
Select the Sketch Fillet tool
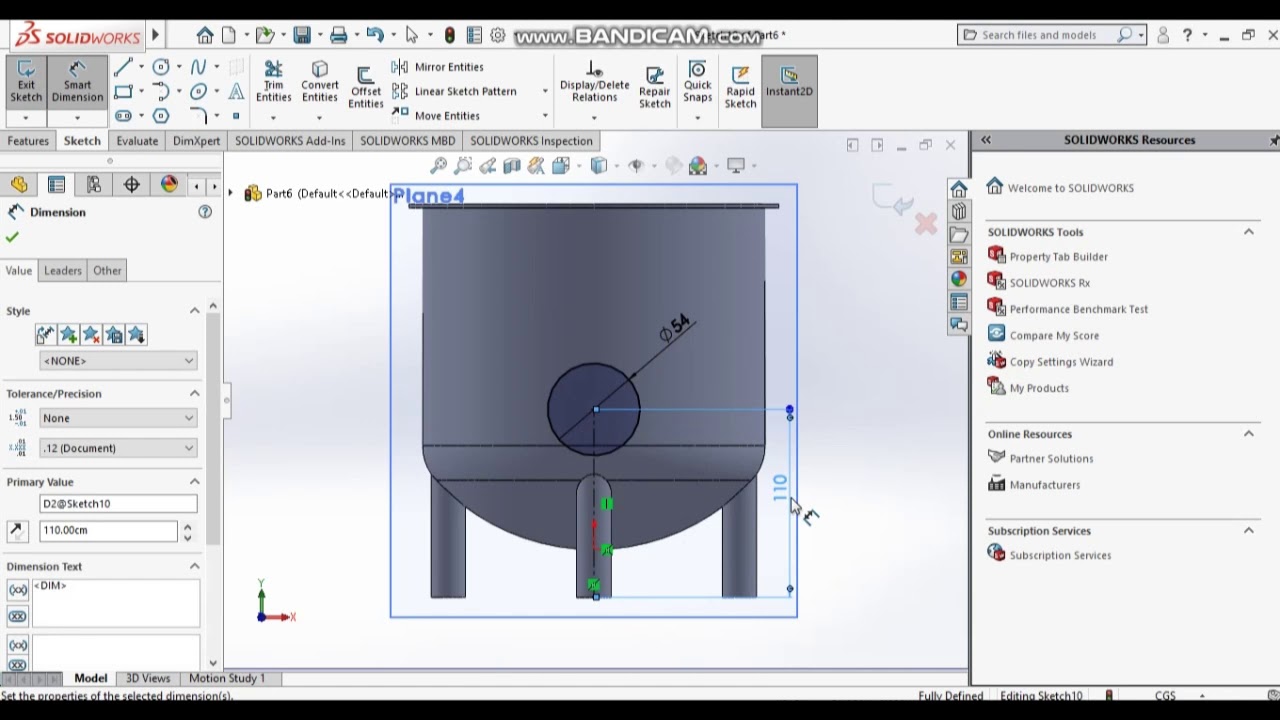(x=198, y=115)
